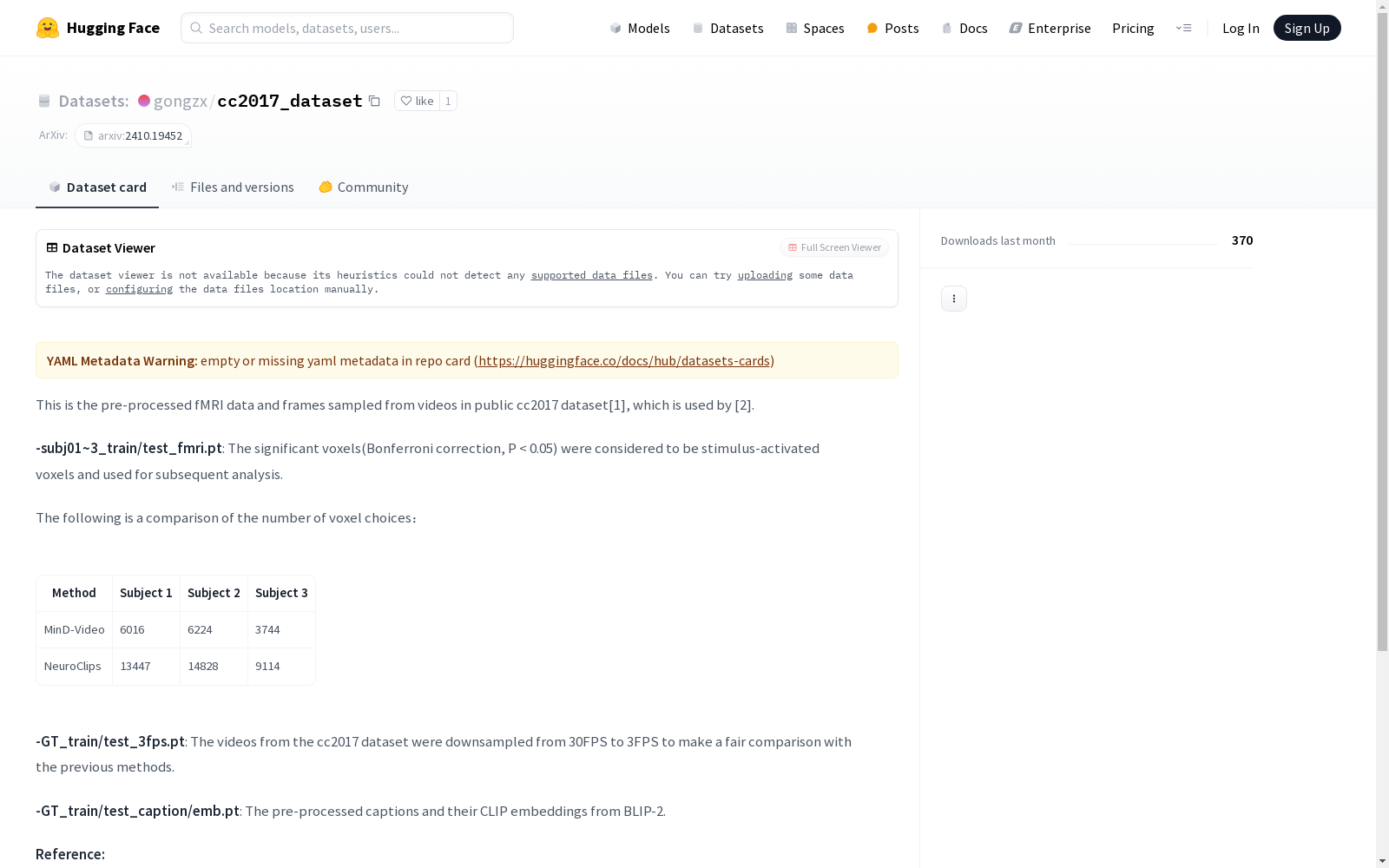Click the page vertical scrollbar
1389x868 pixels.
tap(1382, 330)
